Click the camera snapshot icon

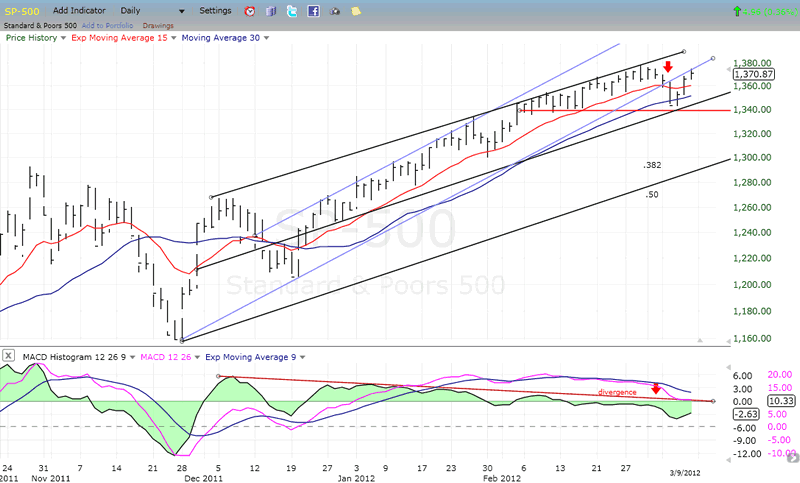[335, 11]
